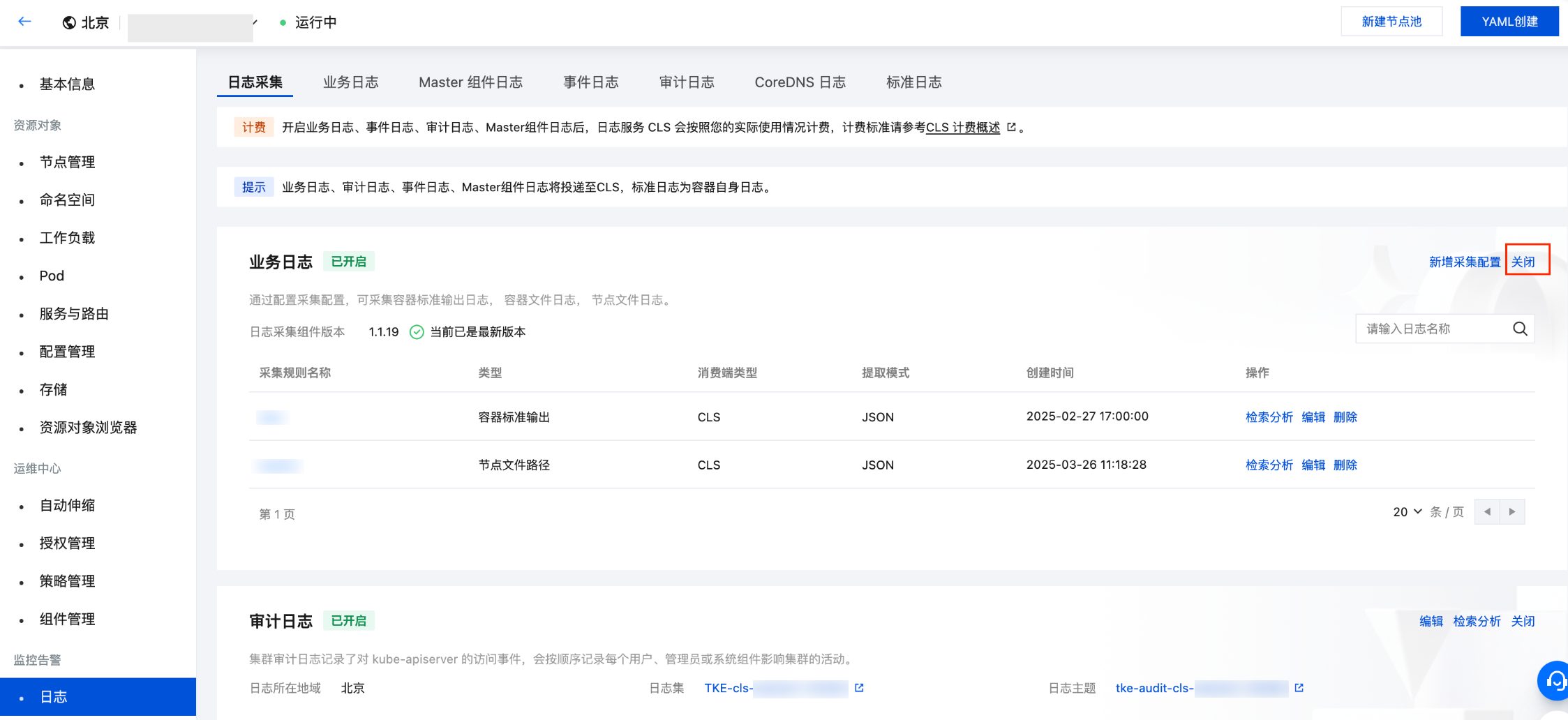Focus the 请输入日志名称 search field

[1432, 329]
